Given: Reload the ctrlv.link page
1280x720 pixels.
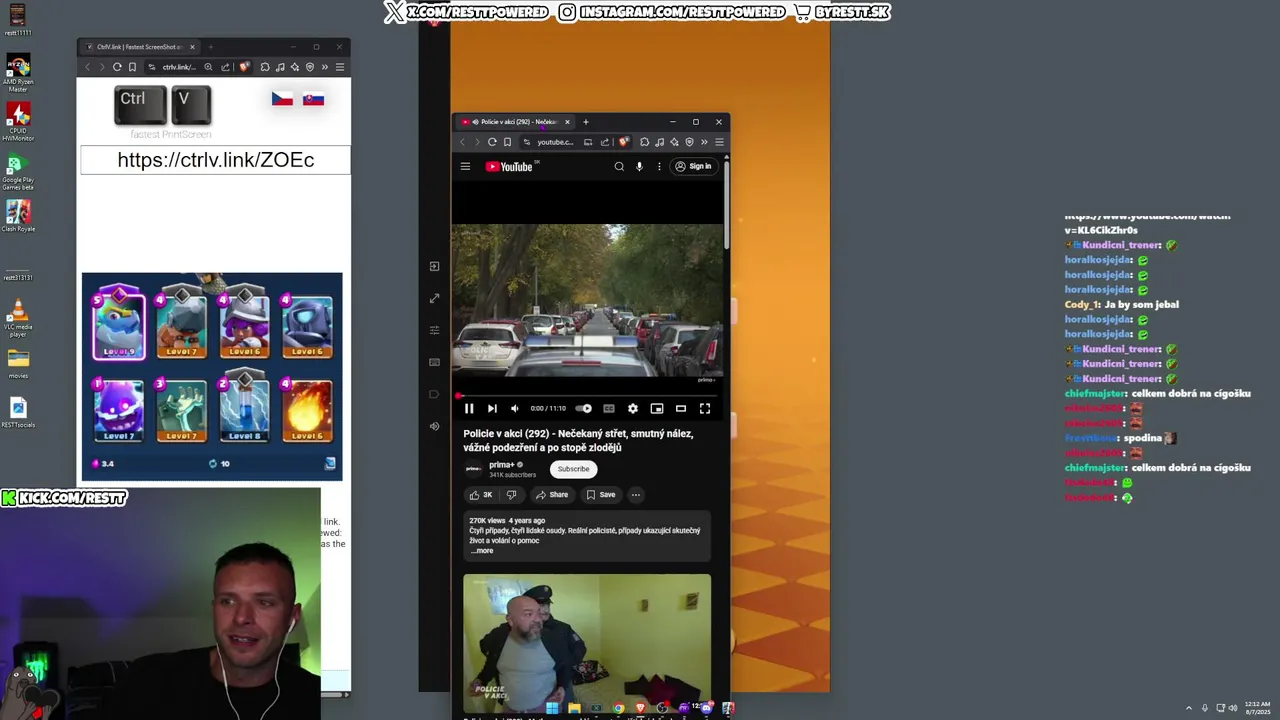Looking at the screenshot, I should 117,67.
